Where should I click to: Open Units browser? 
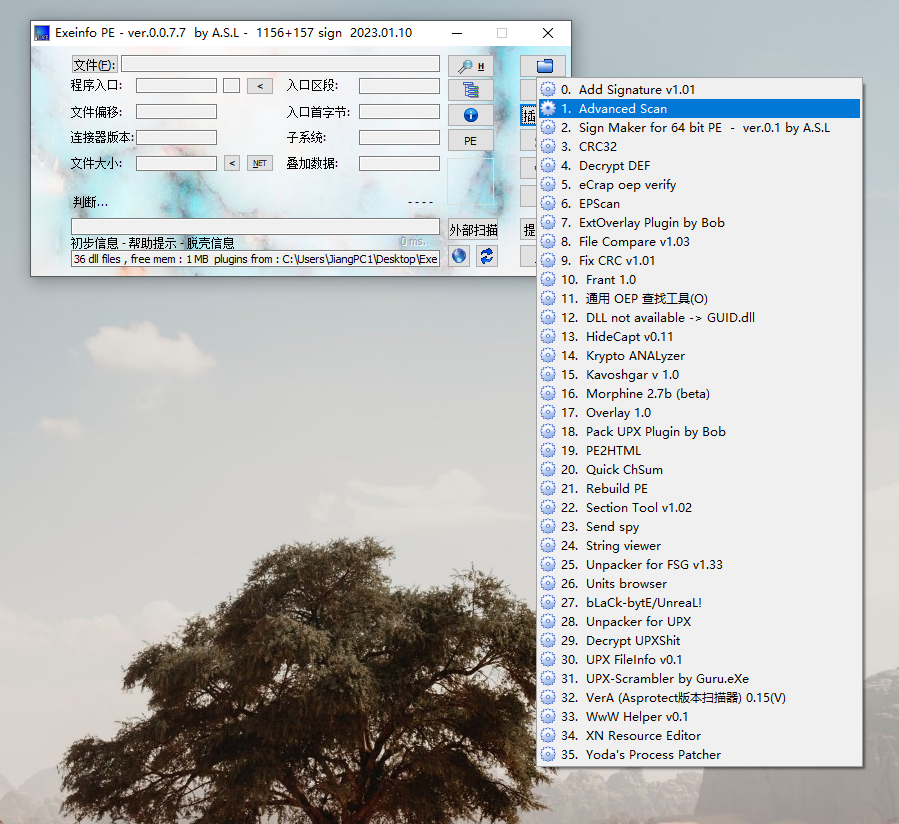(x=699, y=584)
